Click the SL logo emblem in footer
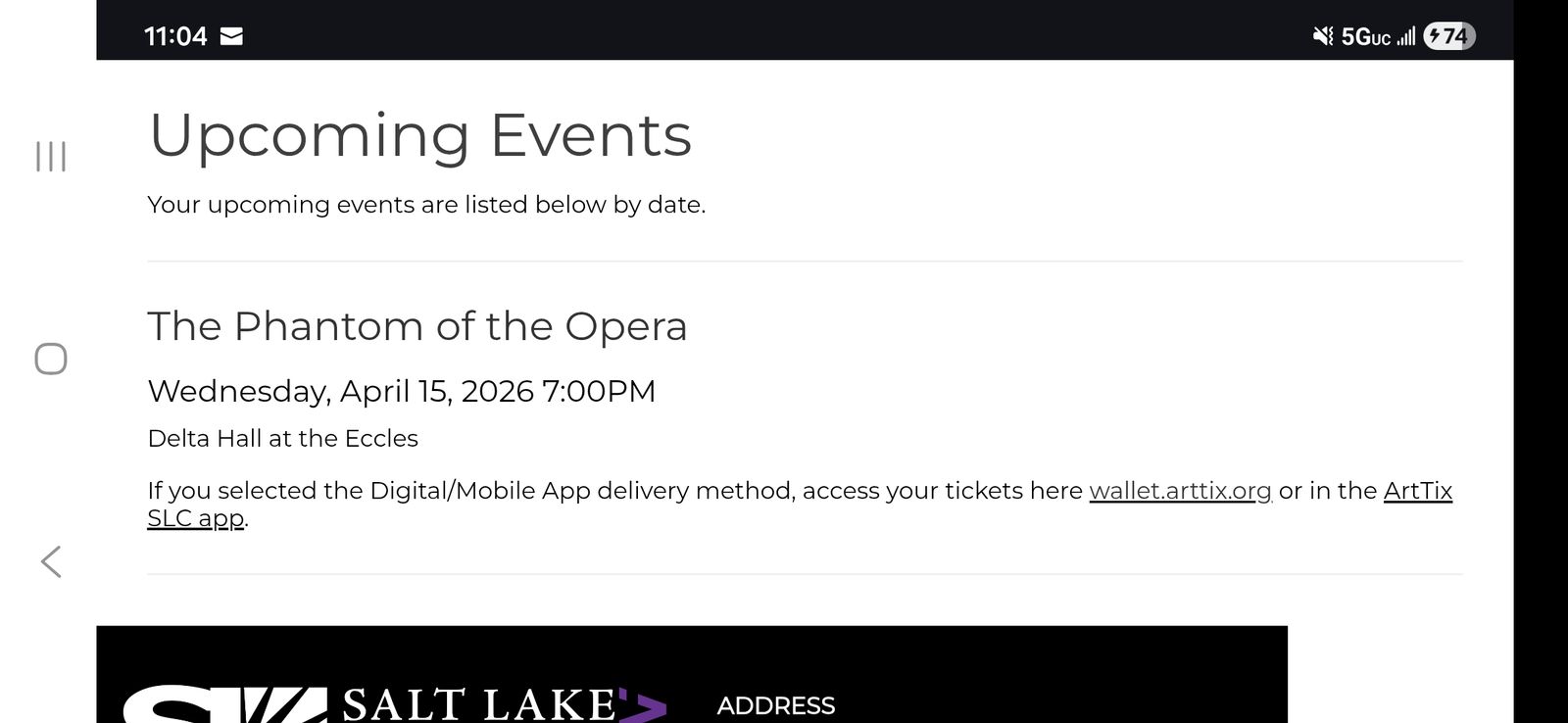This screenshot has width=1568, height=723. pos(223,705)
